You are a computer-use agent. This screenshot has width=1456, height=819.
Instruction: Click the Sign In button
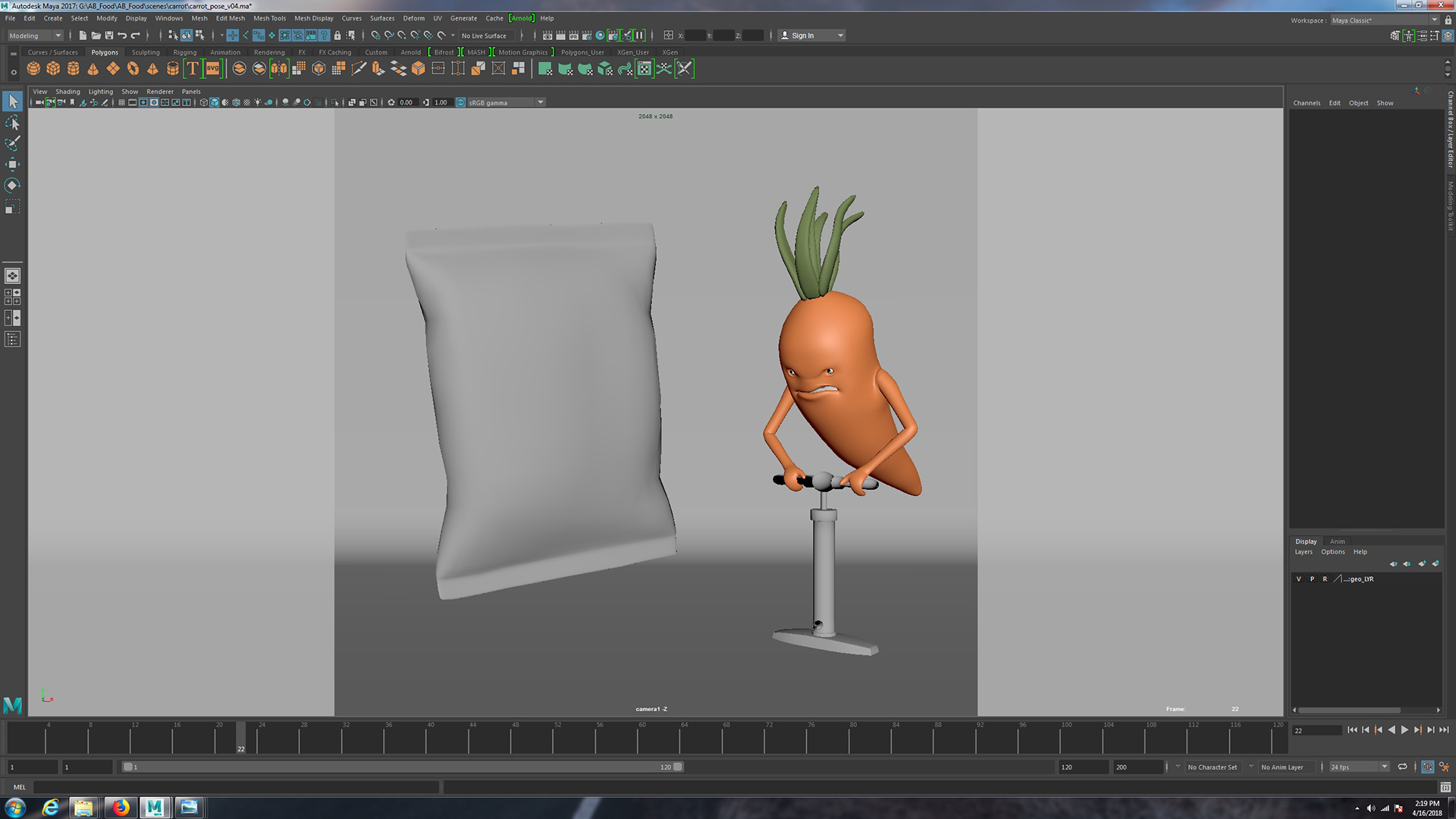(x=802, y=36)
